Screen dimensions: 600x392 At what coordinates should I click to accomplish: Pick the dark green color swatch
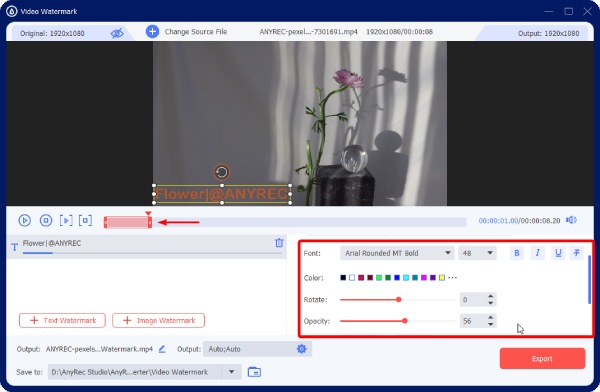point(388,278)
